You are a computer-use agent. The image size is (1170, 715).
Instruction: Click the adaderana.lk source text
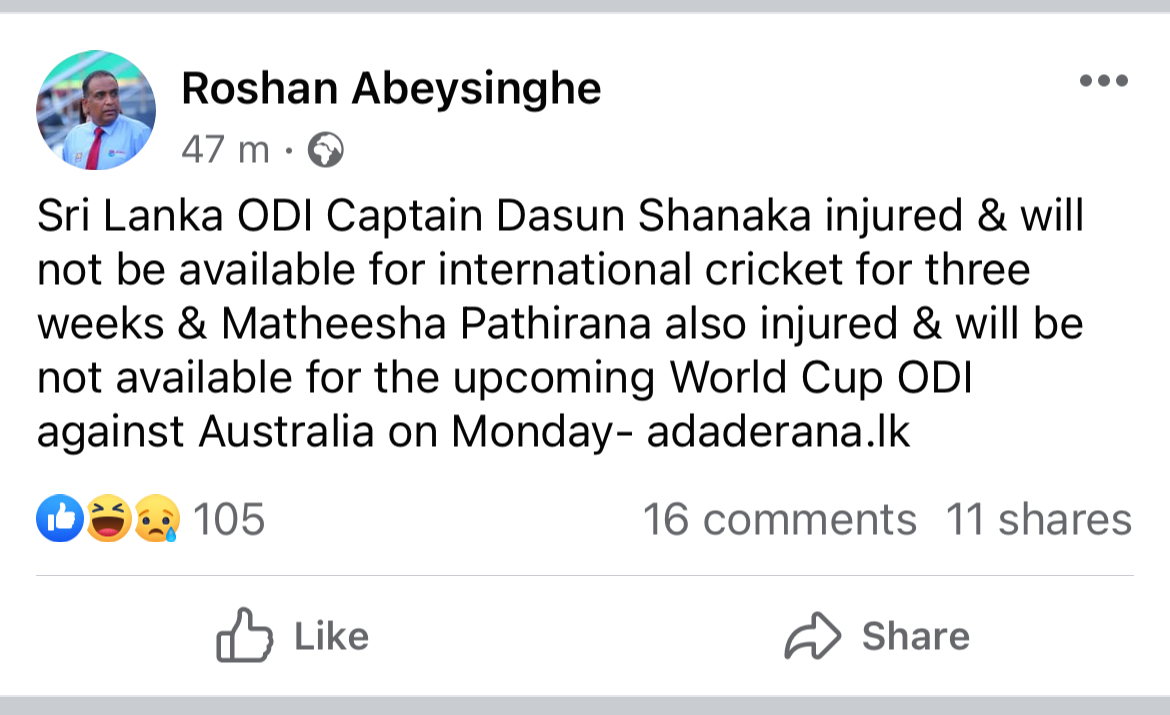(x=778, y=431)
